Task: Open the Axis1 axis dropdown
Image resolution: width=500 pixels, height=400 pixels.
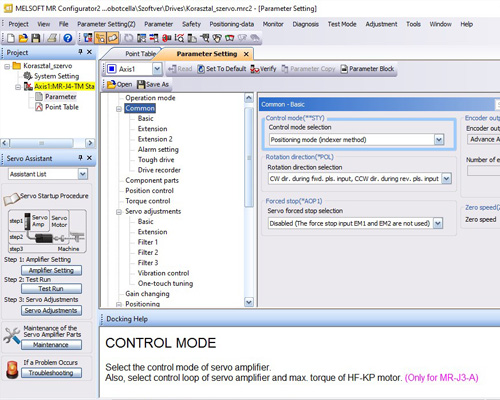Action: (x=157, y=69)
